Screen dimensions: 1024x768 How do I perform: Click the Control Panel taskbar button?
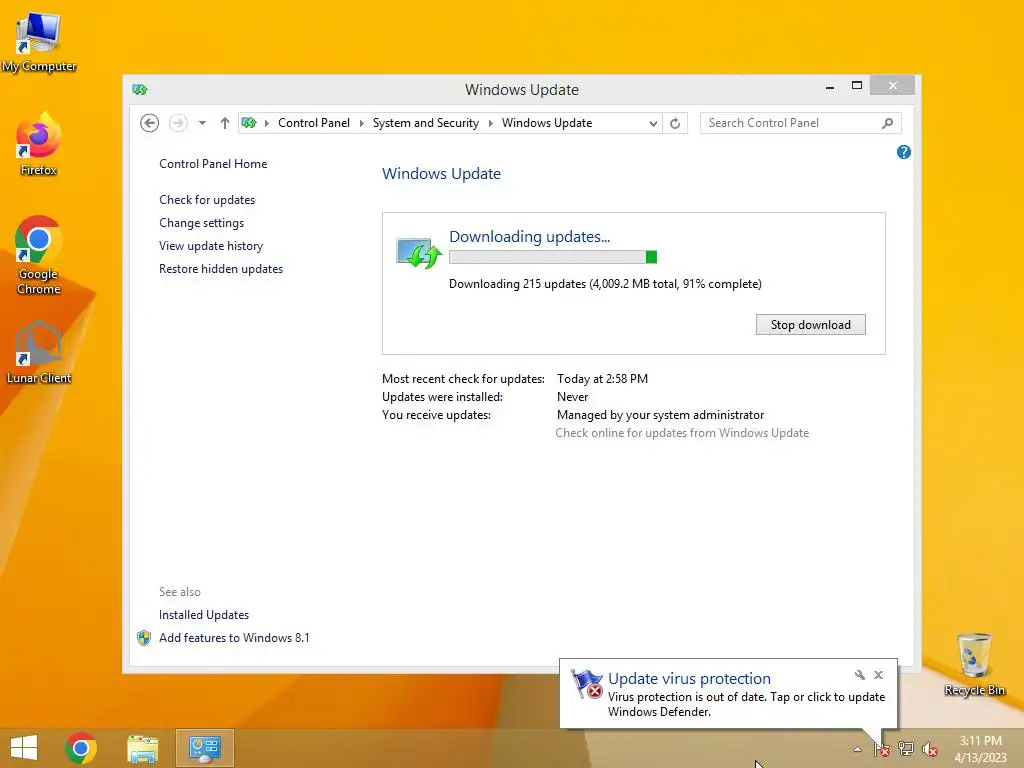204,748
